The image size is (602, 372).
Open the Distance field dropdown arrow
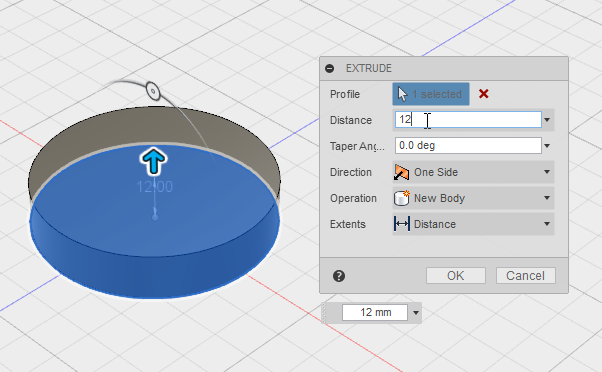547,120
